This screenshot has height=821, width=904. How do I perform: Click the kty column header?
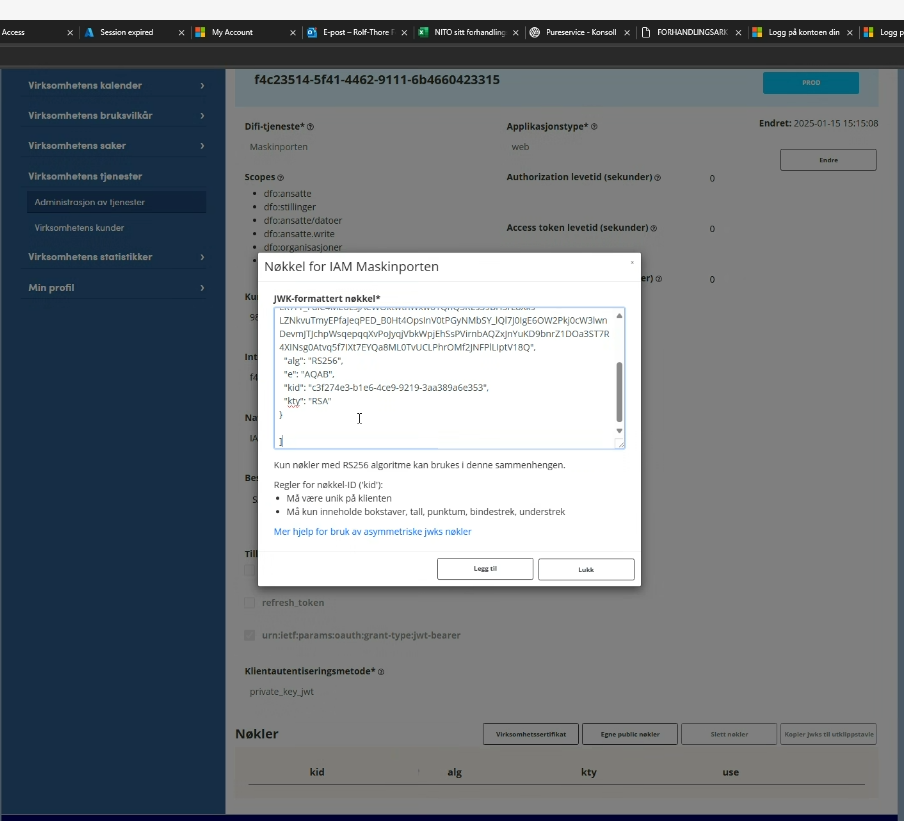[589, 772]
